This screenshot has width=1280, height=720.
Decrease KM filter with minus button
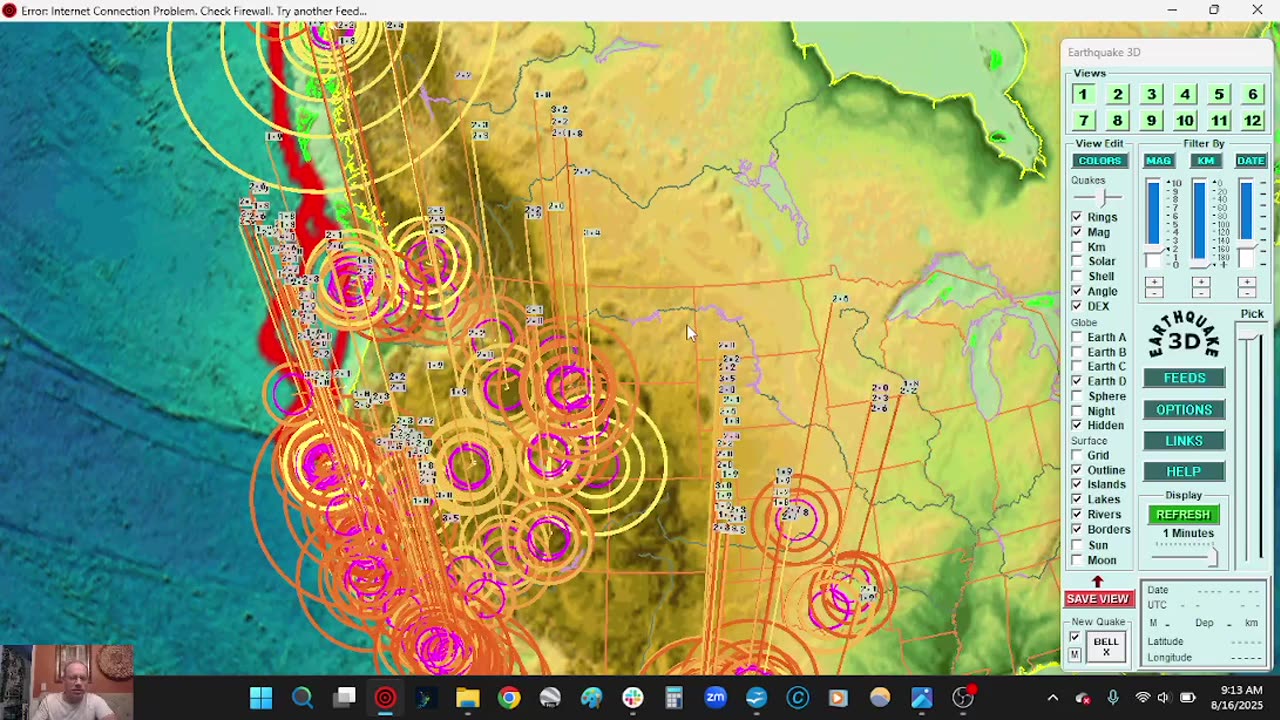1201,293
